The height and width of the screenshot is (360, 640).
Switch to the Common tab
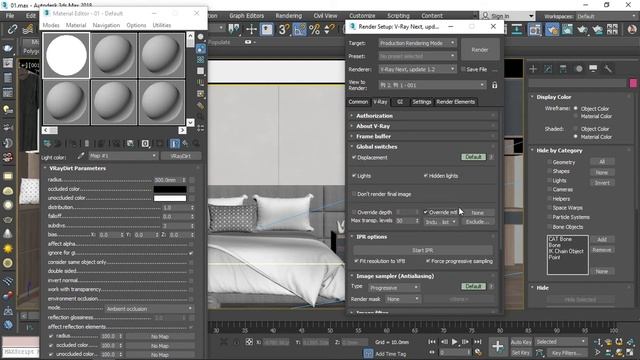[358, 102]
